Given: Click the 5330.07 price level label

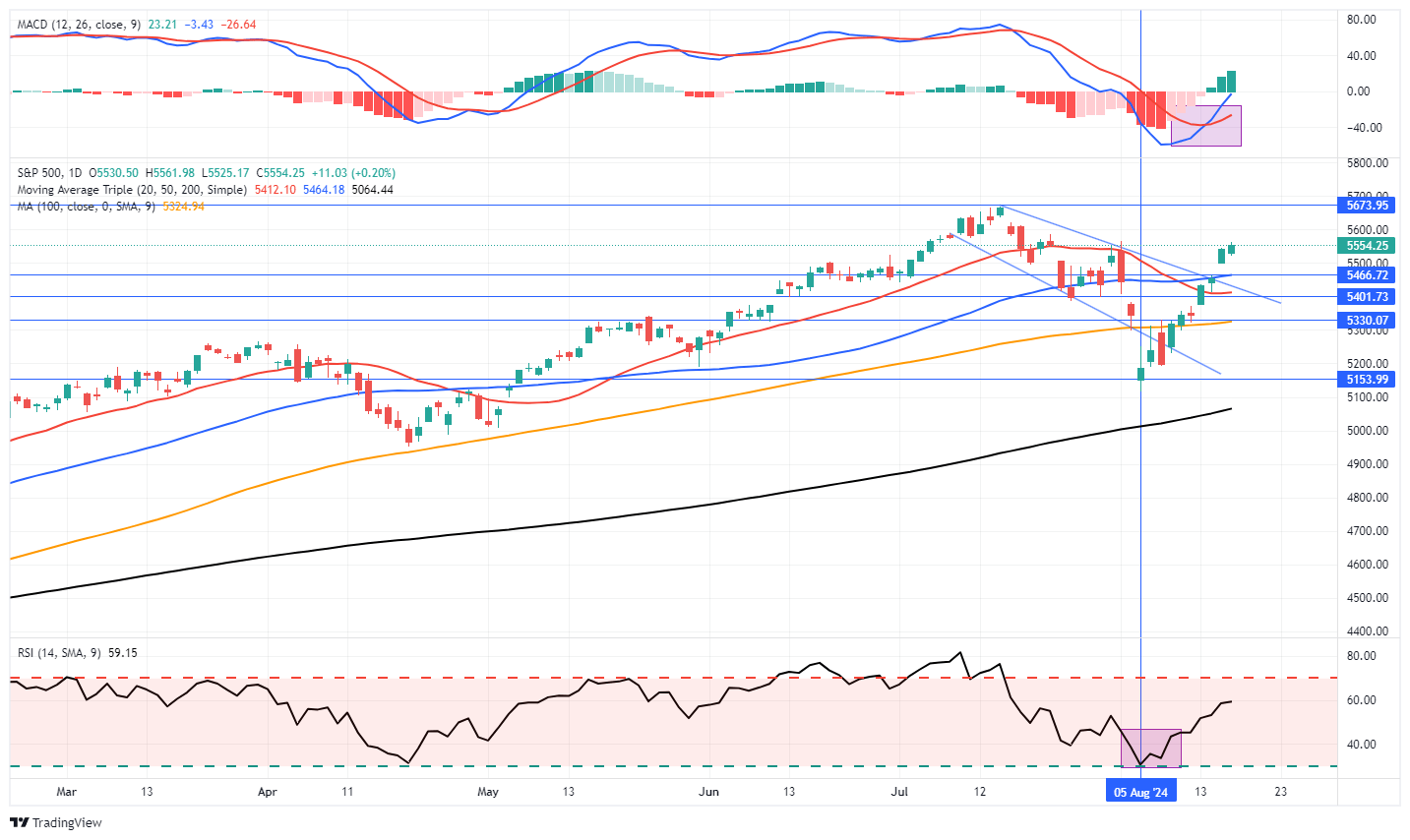Looking at the screenshot, I should [1368, 321].
